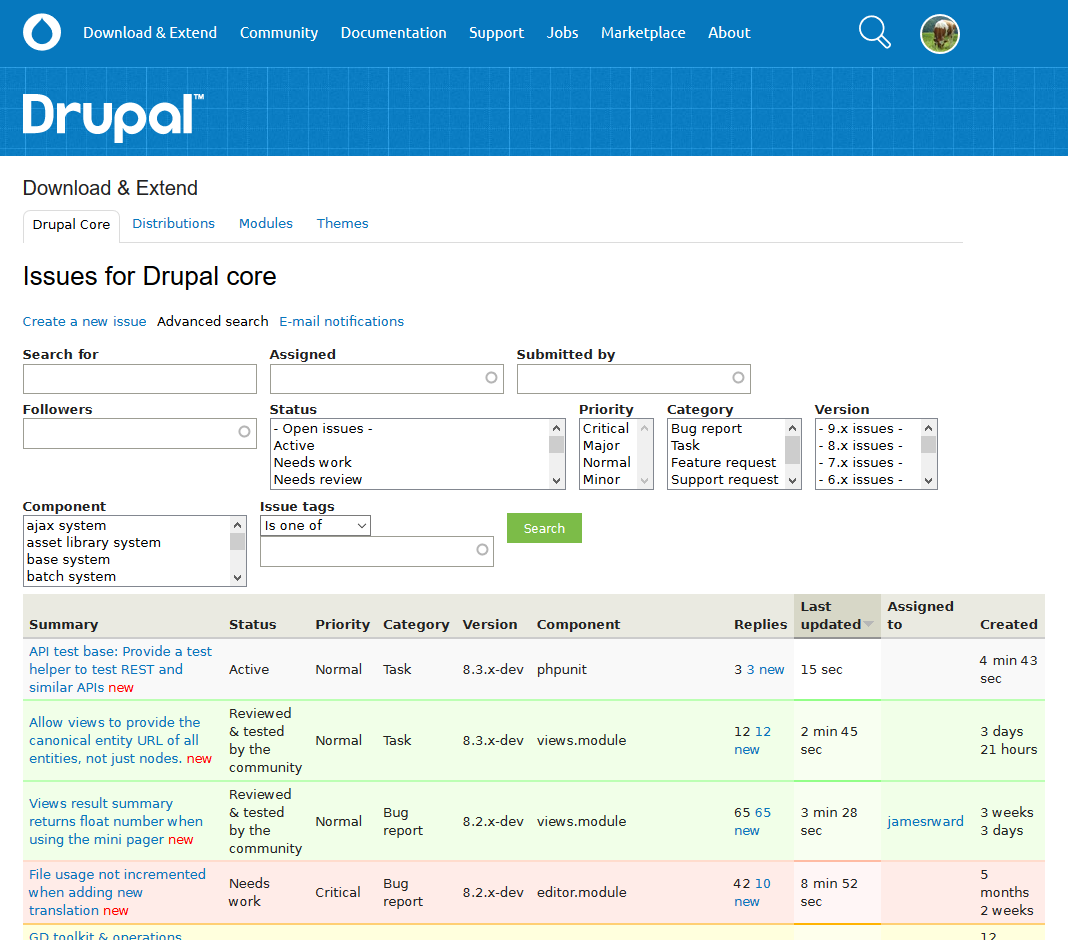Sort table by Priority column header
The width and height of the screenshot is (1068, 940).
(343, 624)
